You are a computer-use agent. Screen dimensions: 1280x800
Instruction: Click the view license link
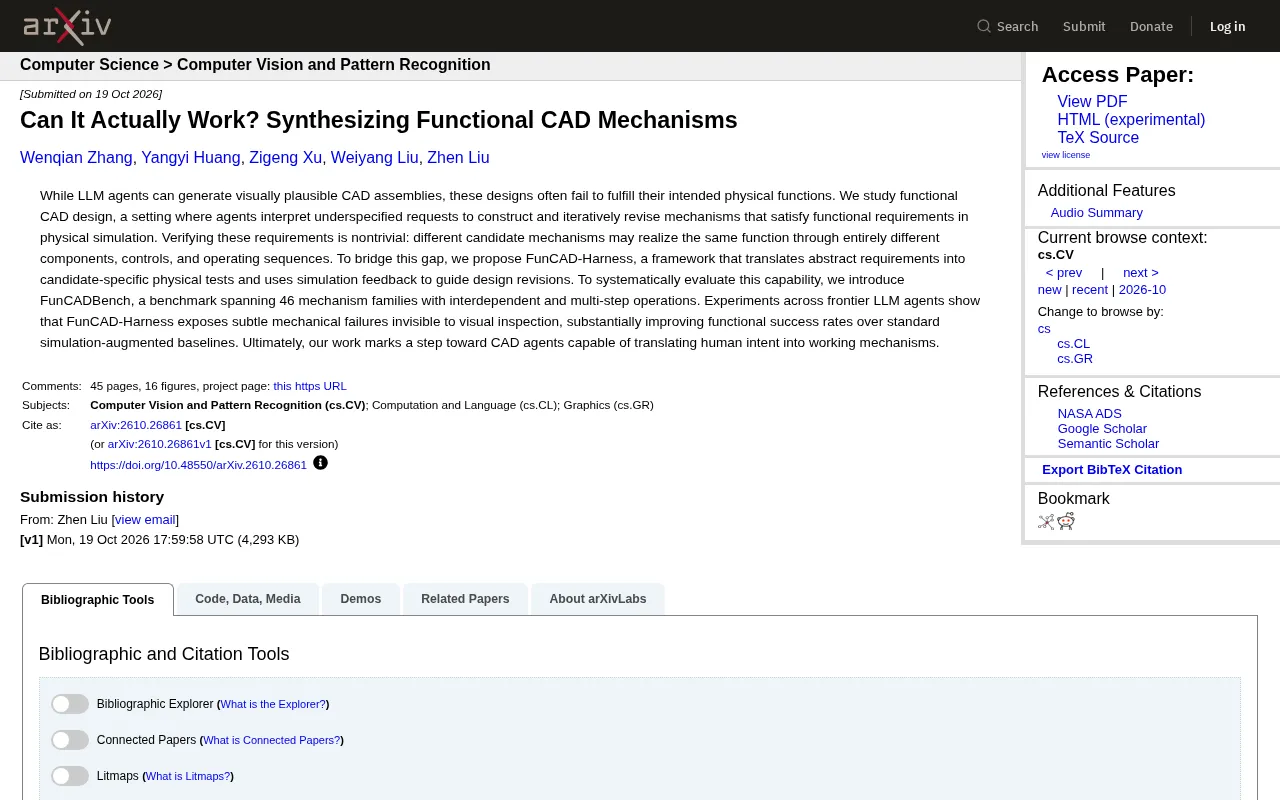pos(1066,155)
